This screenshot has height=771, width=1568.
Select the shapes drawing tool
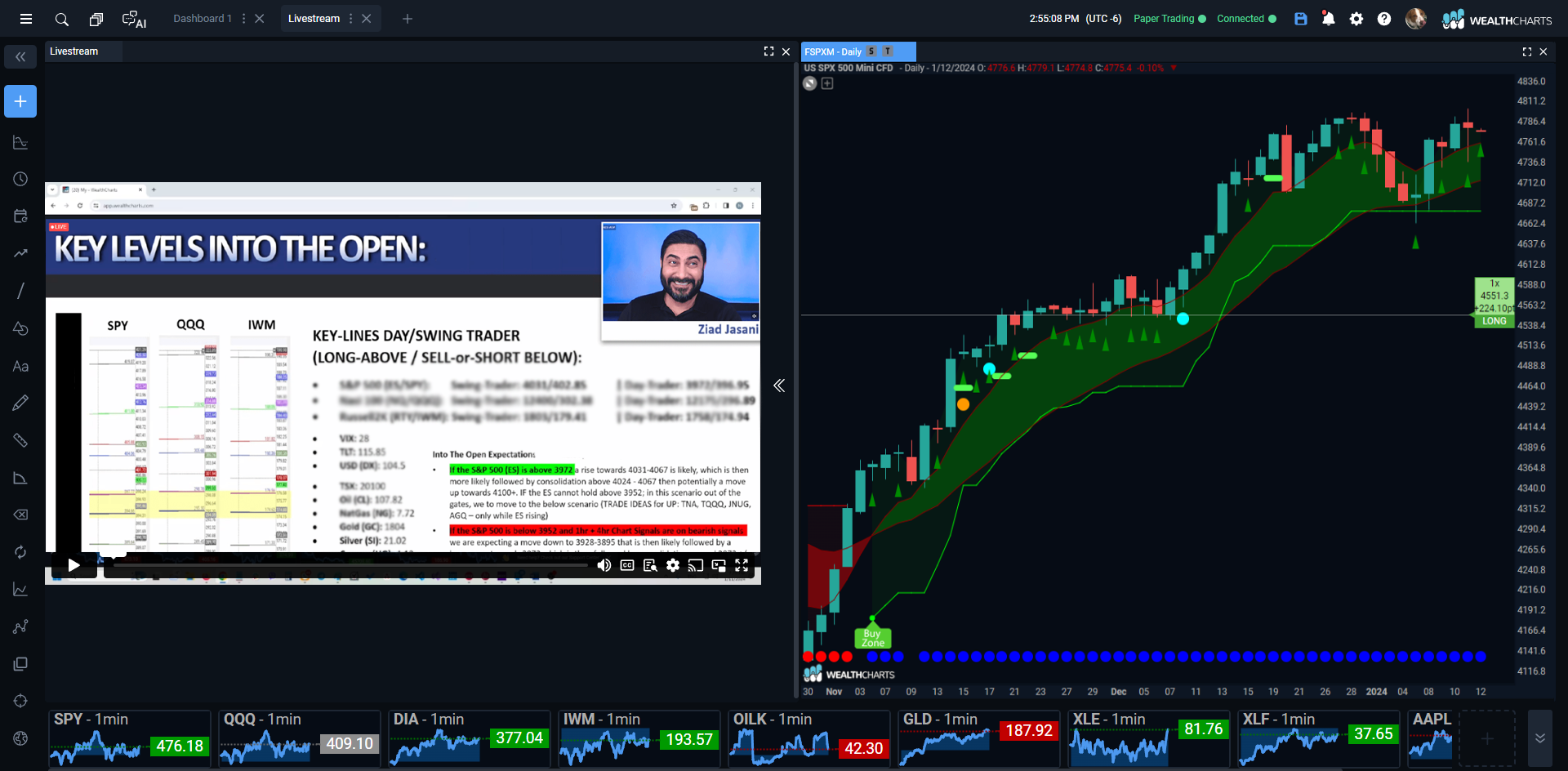point(20,328)
